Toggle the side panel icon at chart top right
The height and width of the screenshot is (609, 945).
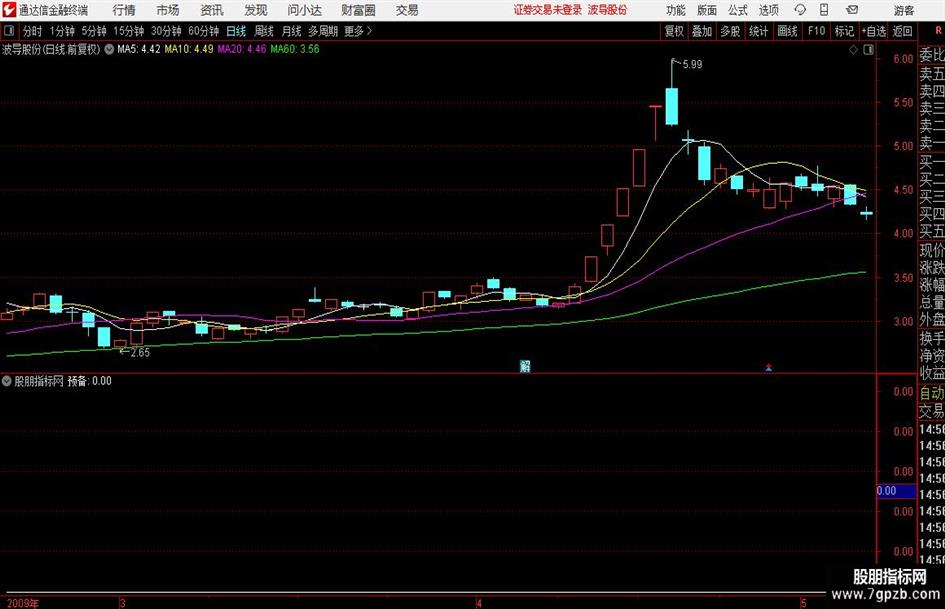(868, 50)
